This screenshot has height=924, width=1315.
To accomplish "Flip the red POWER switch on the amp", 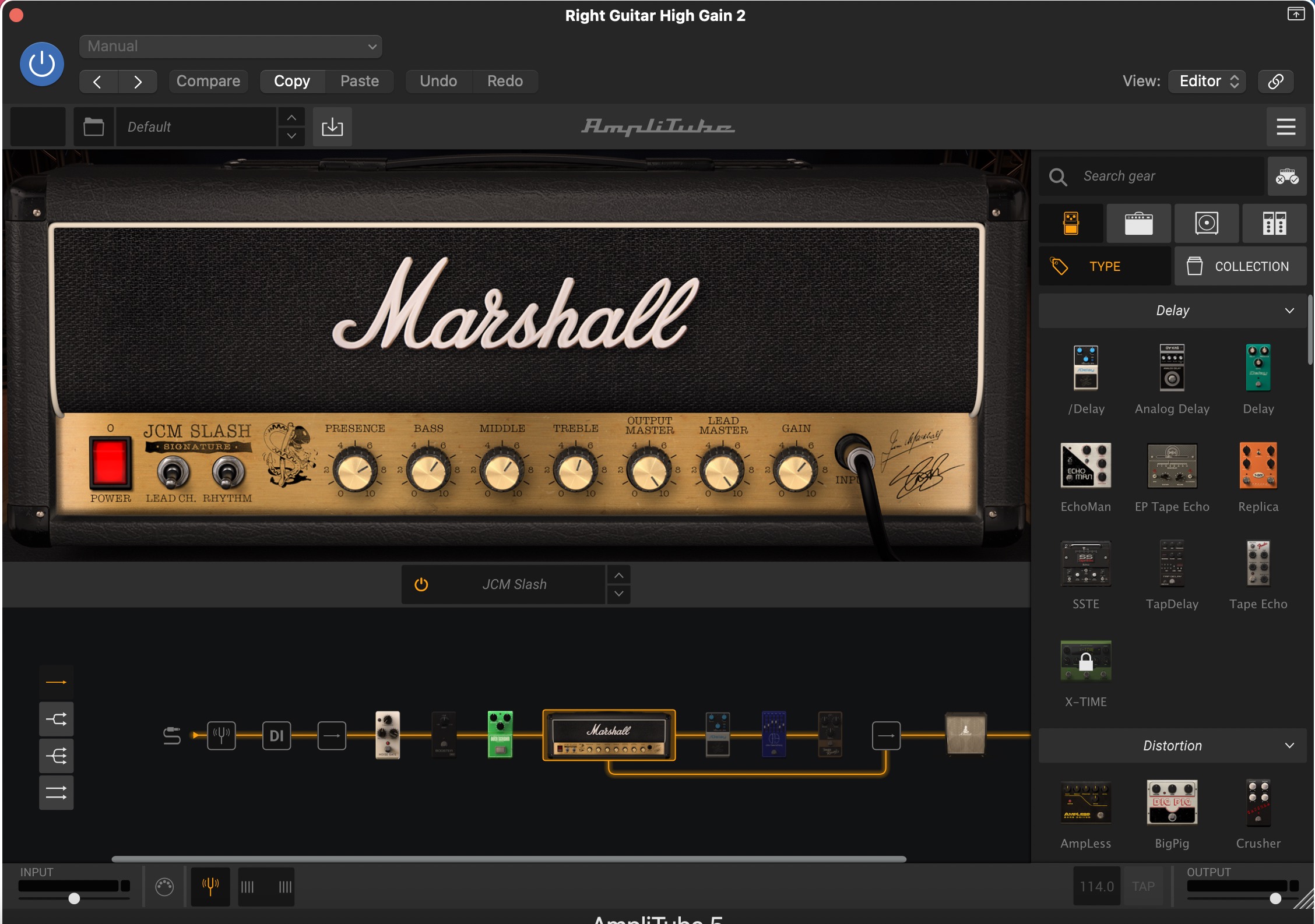I will pos(110,463).
